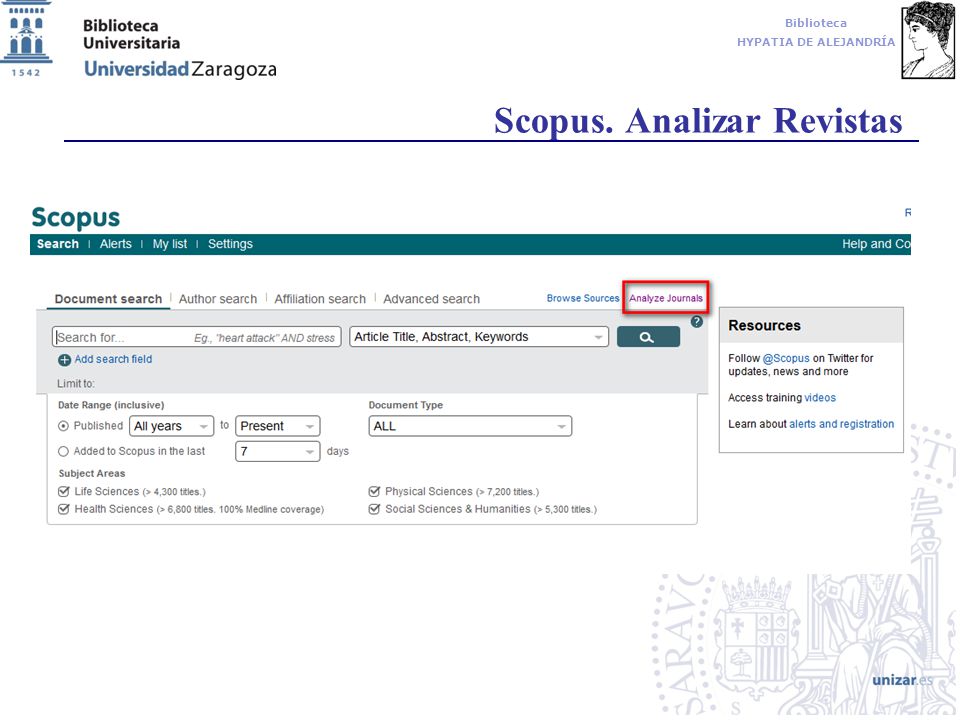
Task: Open the training videos link
Action: point(820,398)
